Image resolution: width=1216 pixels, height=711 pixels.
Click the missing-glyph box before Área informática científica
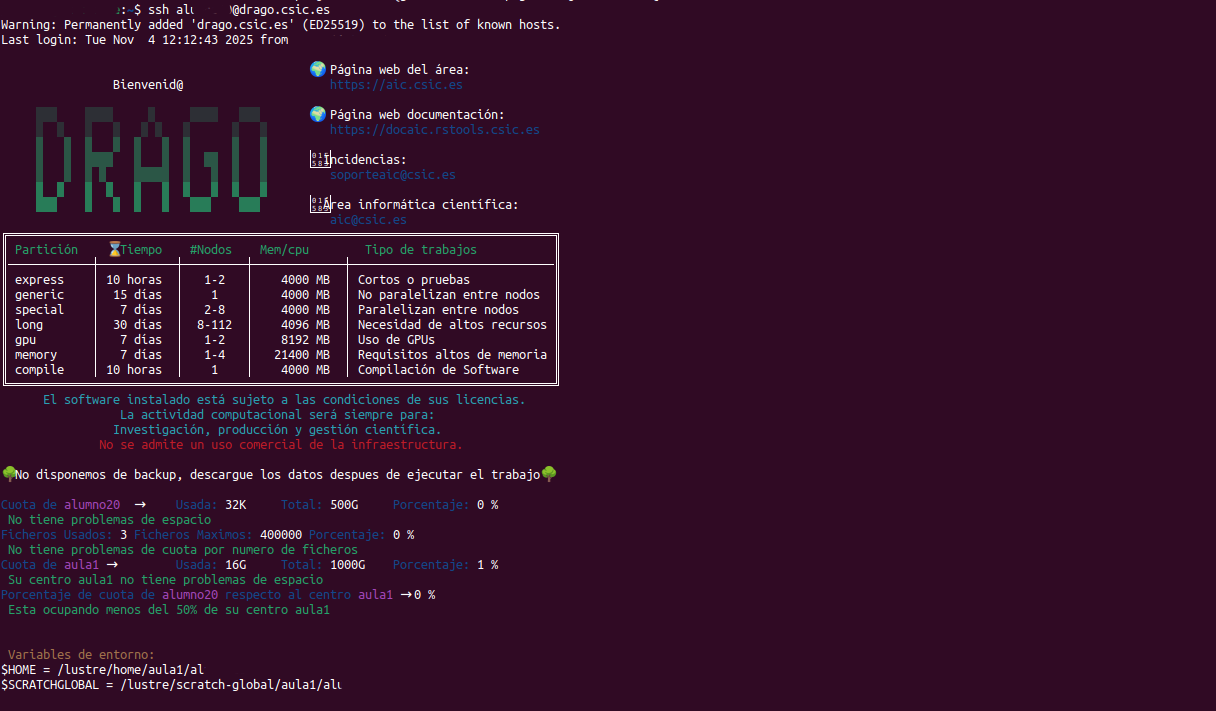click(x=318, y=204)
